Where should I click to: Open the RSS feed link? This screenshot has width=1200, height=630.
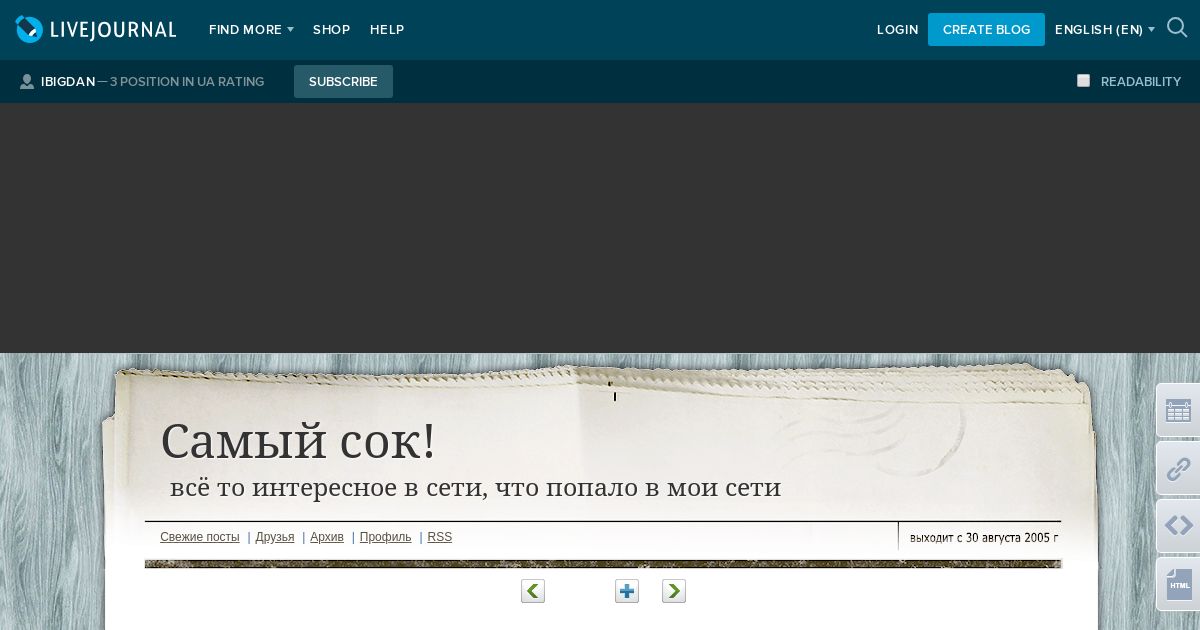coord(440,537)
